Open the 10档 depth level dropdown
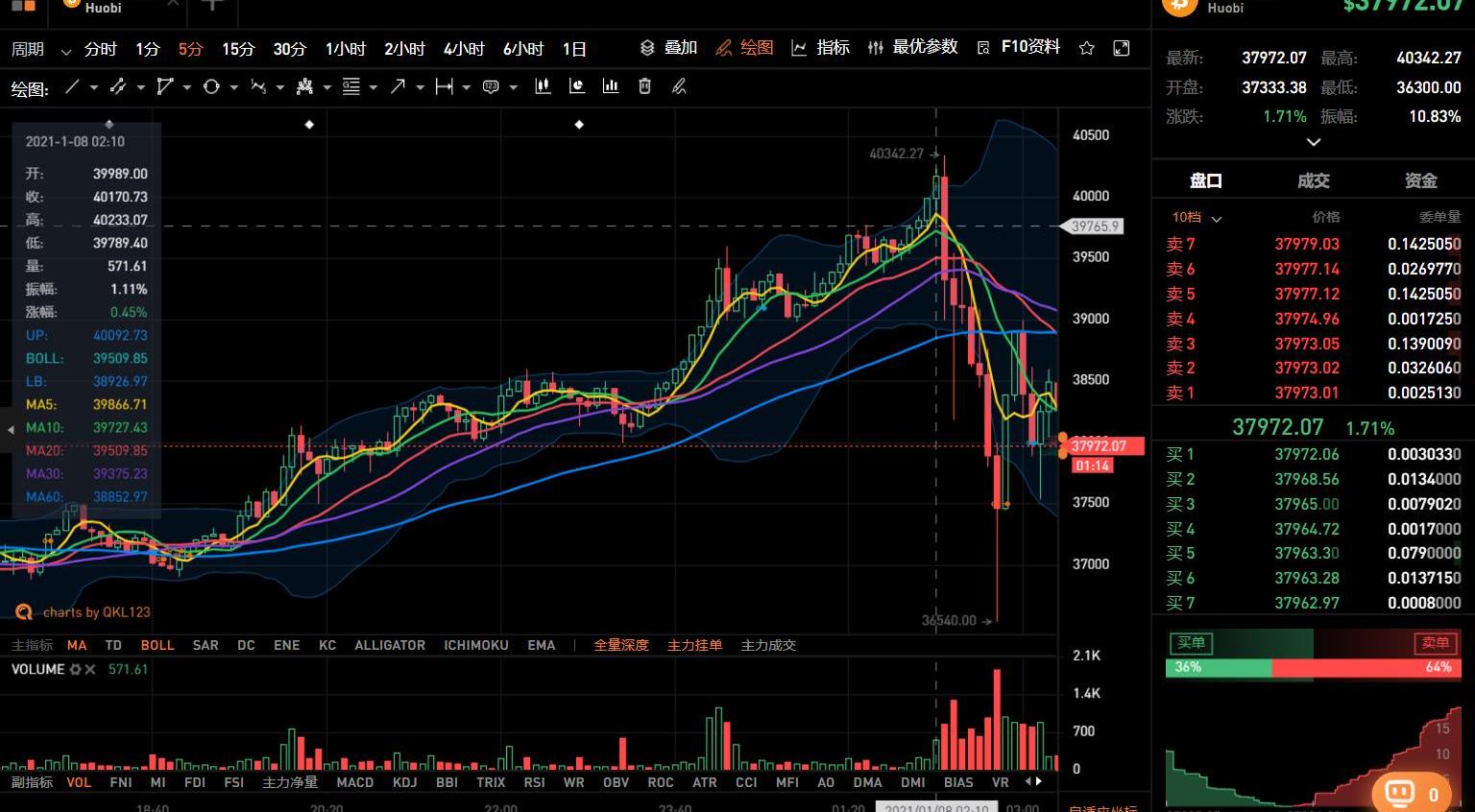The image size is (1475, 812). [1196, 218]
